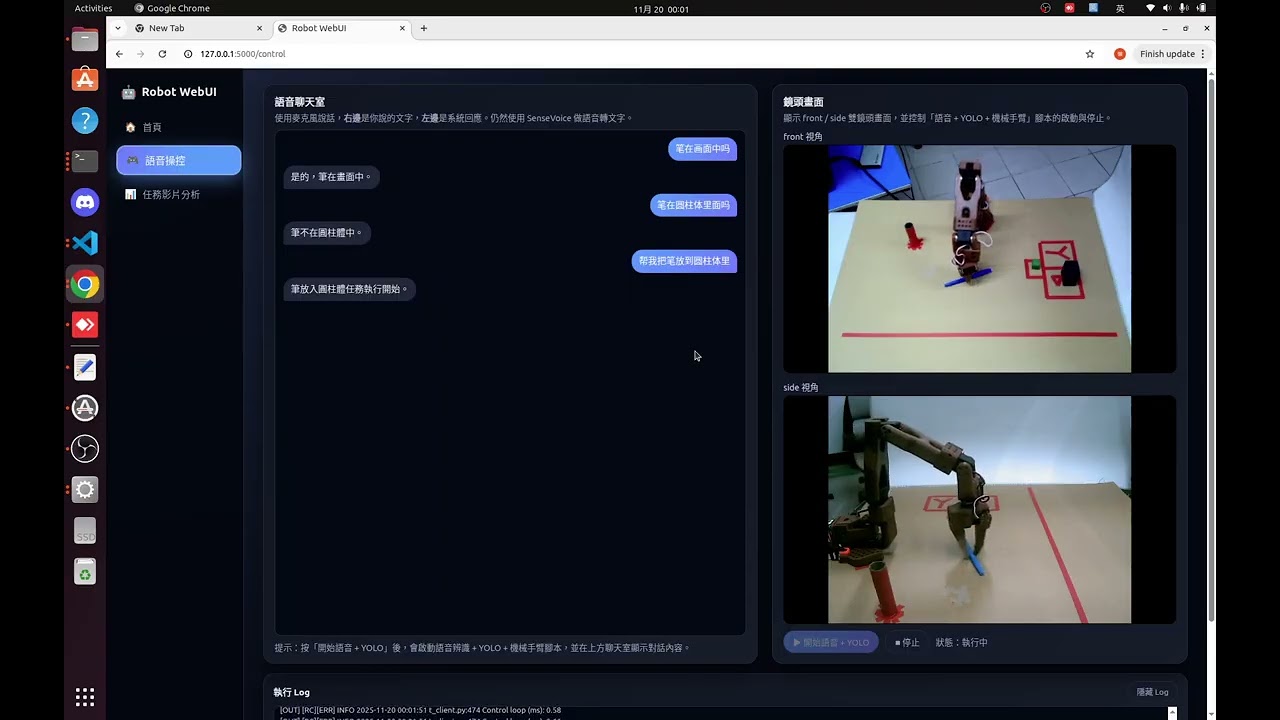The image size is (1280, 720).
Task: Click the microphone indicator in top bar
Action: pos(1184,8)
